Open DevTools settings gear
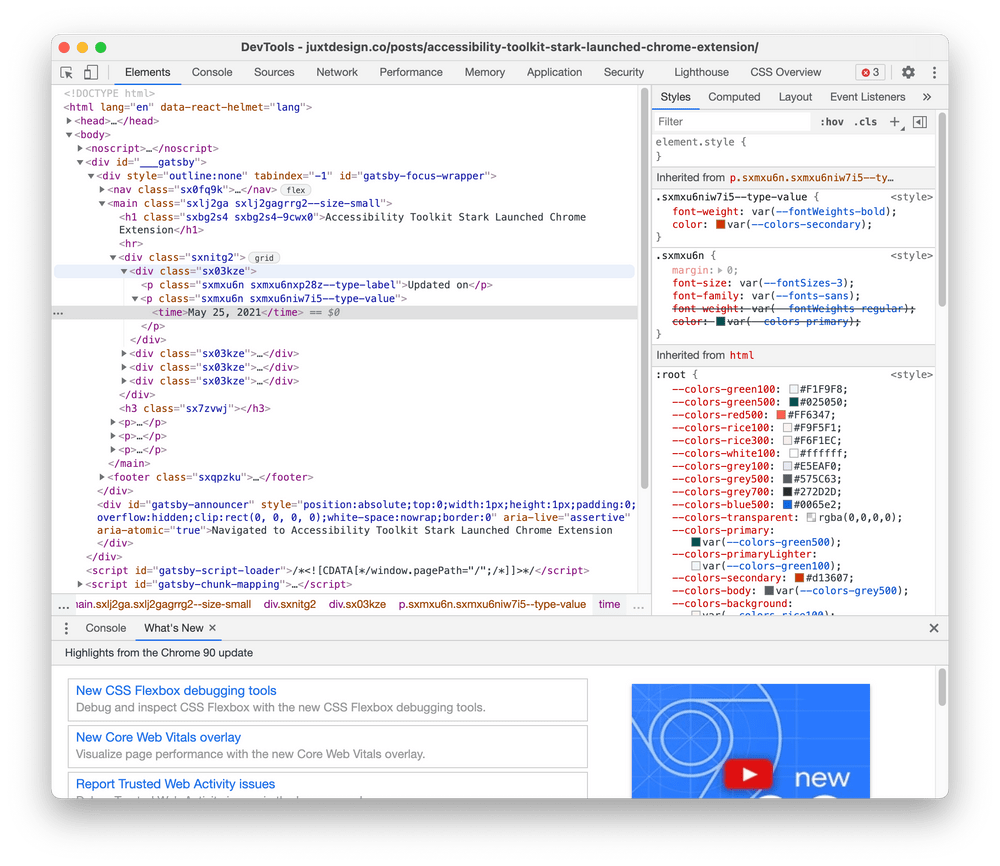Screen dimensions: 1000x866 tap(908, 72)
